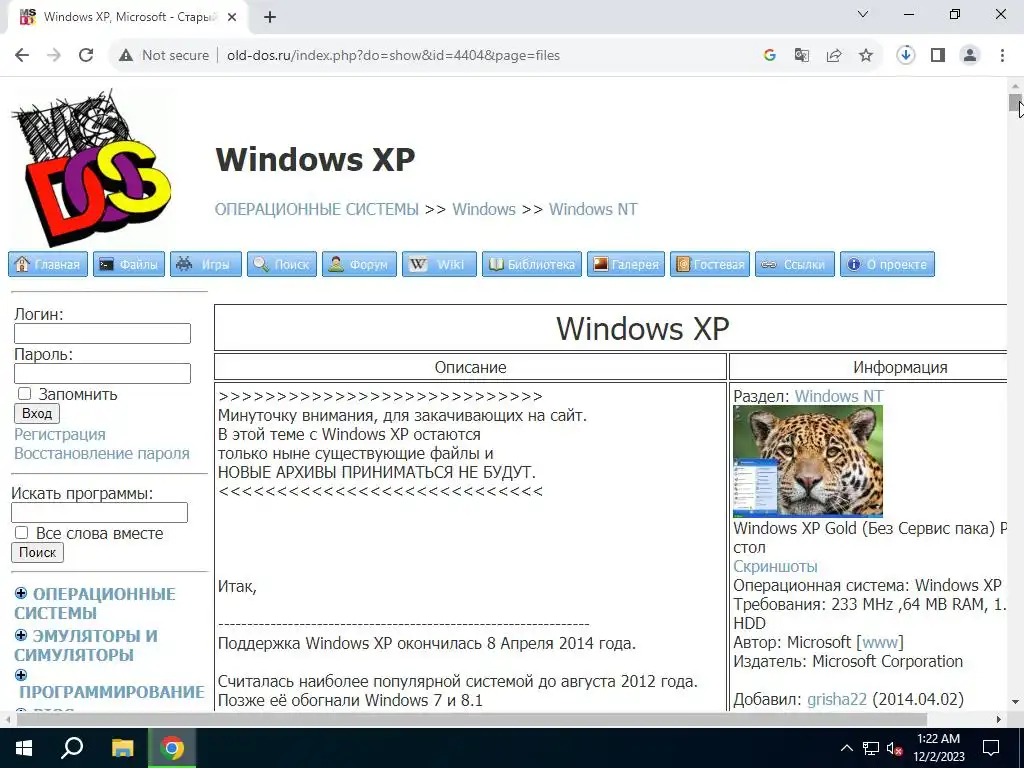Open the notification center icon
The height and width of the screenshot is (768, 1024).
point(991,748)
